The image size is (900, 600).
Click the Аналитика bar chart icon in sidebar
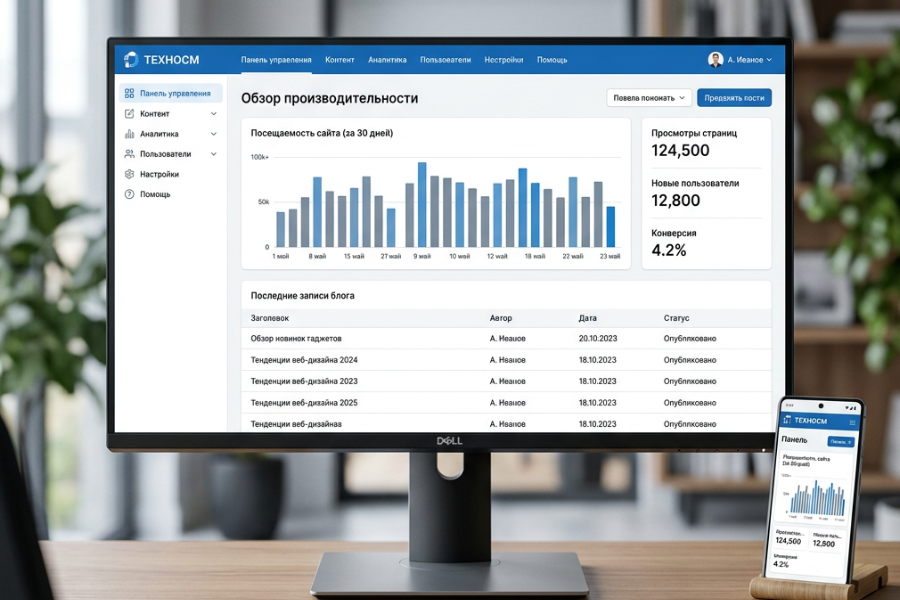tap(129, 134)
